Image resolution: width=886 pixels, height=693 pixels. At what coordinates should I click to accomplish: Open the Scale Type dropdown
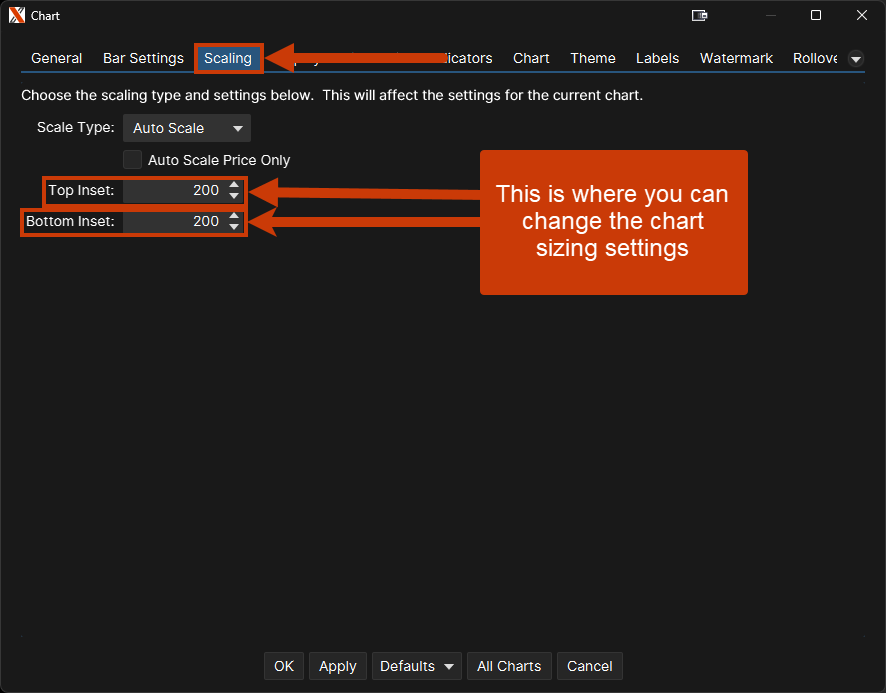tap(187, 128)
